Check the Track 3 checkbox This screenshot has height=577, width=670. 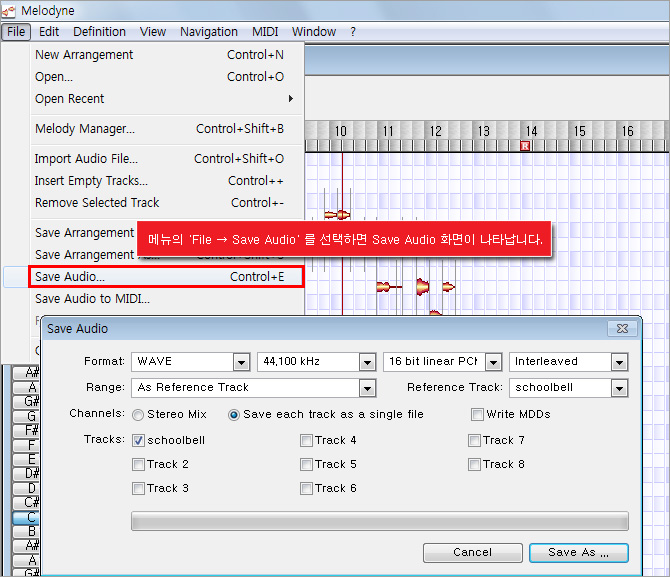point(138,488)
